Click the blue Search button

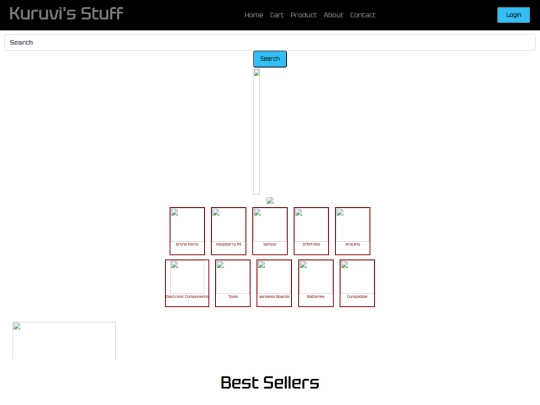(270, 59)
